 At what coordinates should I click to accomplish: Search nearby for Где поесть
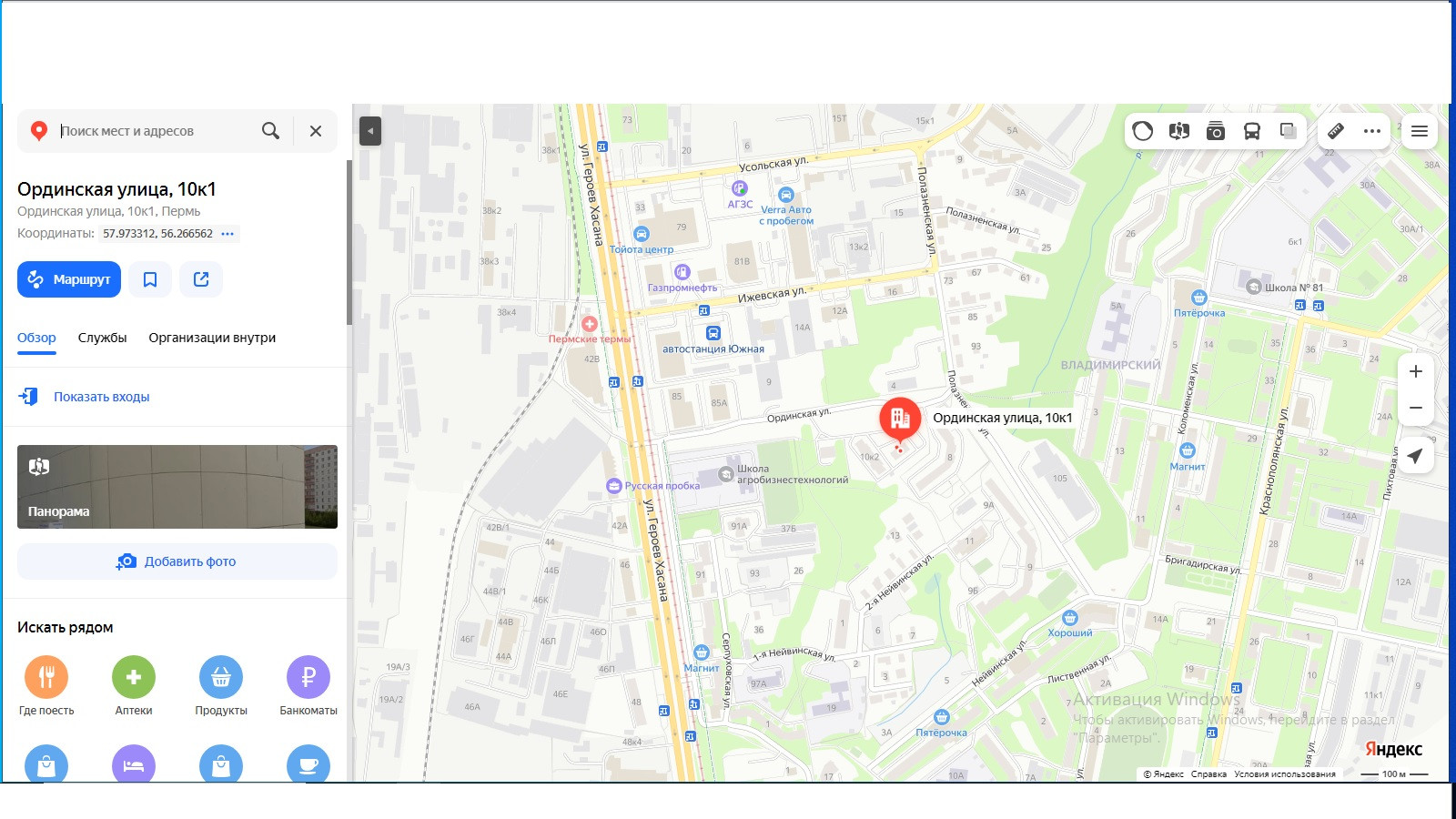point(46,686)
